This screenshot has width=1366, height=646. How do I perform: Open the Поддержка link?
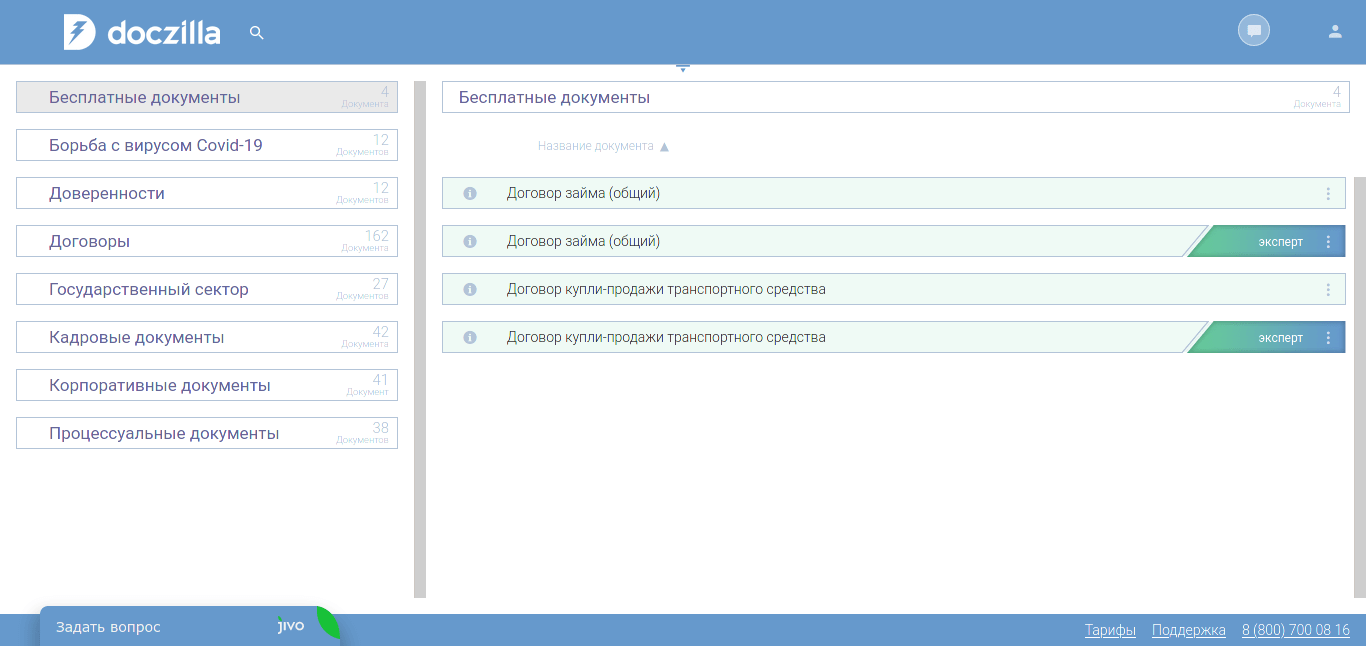coord(1188,630)
